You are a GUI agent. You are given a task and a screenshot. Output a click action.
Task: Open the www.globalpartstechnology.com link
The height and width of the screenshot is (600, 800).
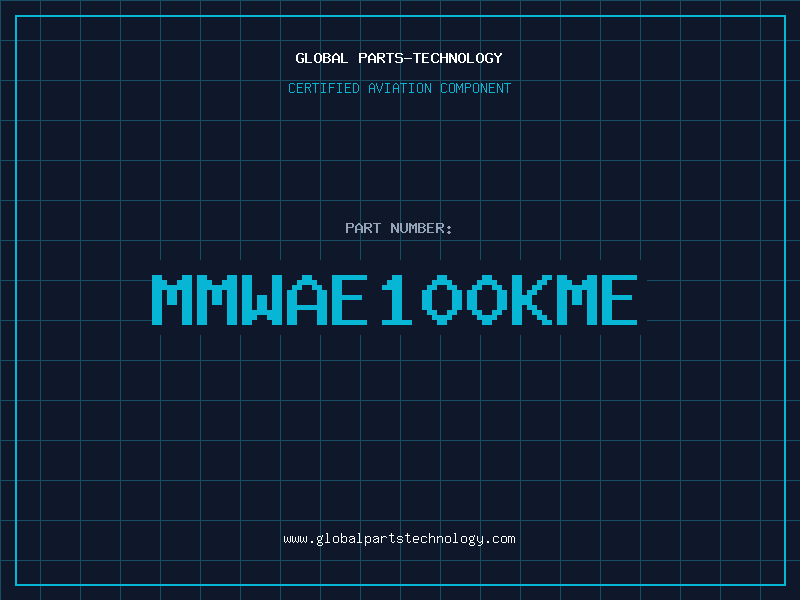coord(399,539)
